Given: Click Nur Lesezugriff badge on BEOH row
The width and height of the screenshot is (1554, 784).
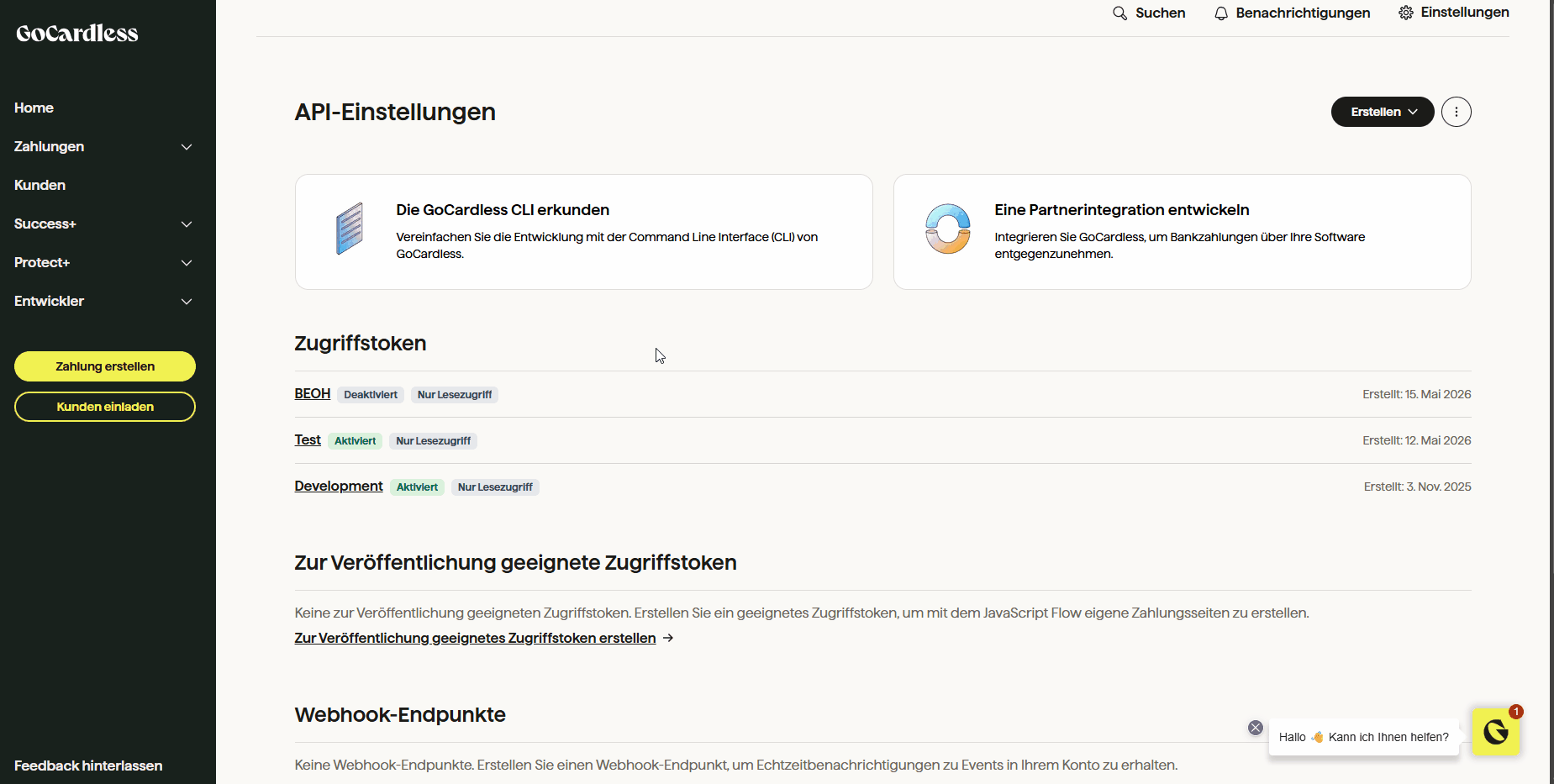Looking at the screenshot, I should coord(455,395).
